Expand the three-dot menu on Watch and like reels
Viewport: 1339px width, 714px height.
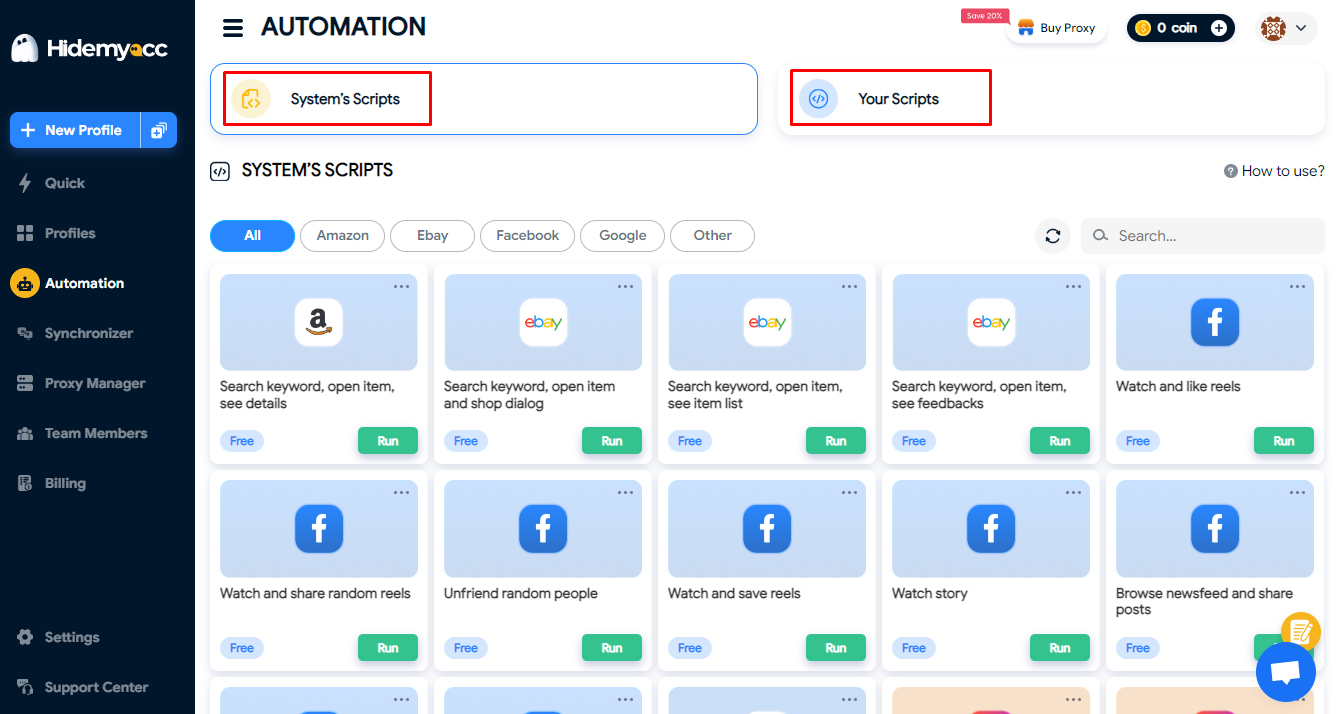pos(1297,286)
